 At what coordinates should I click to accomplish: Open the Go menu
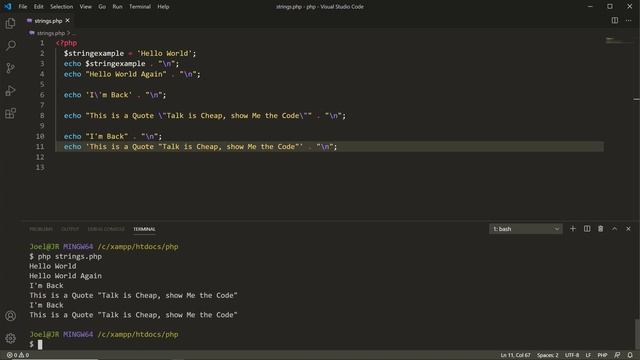click(102, 7)
